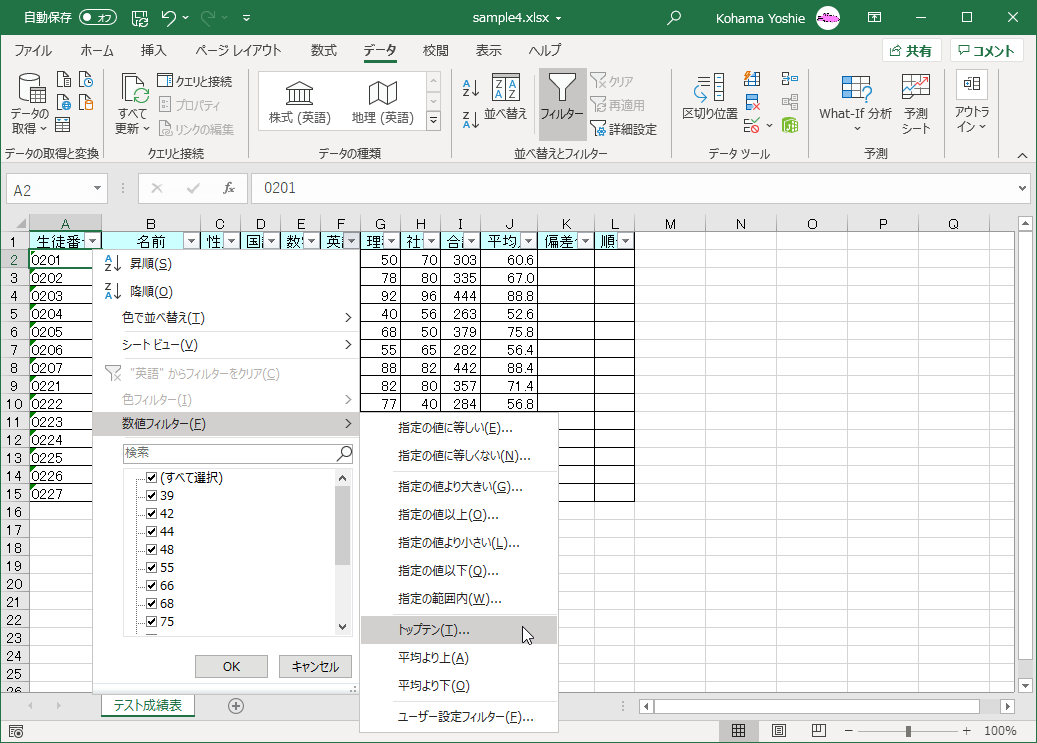This screenshot has width=1037, height=743.
Task: Choose トップテン(T)... filter option
Action: (x=459, y=631)
